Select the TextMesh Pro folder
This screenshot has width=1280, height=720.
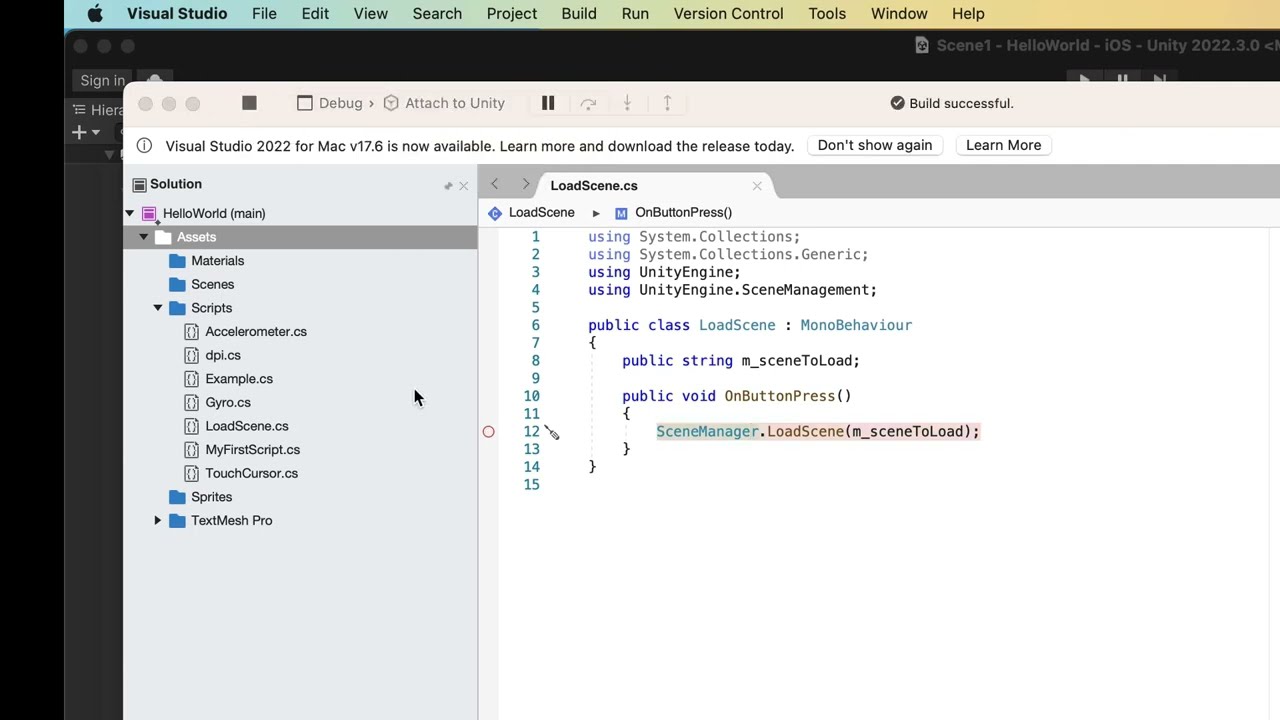point(232,521)
